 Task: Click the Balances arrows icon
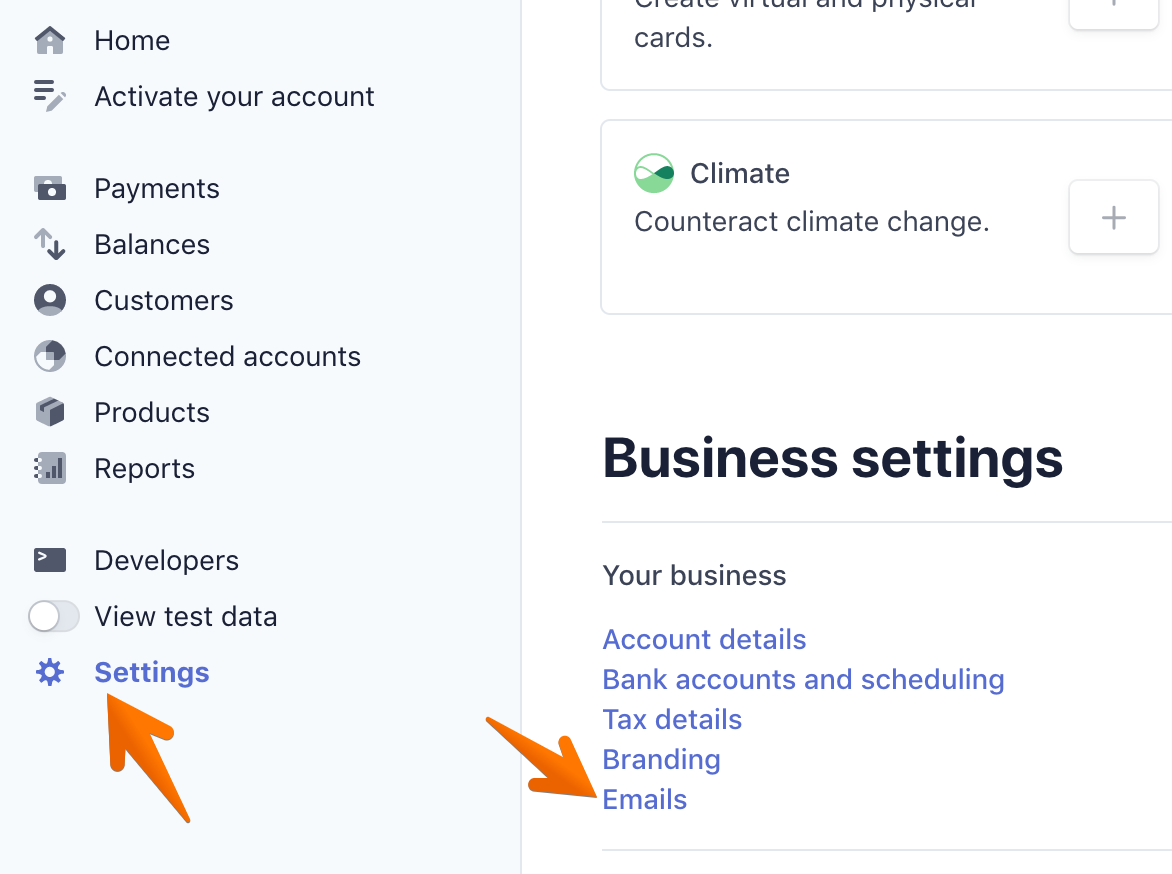[x=50, y=244]
